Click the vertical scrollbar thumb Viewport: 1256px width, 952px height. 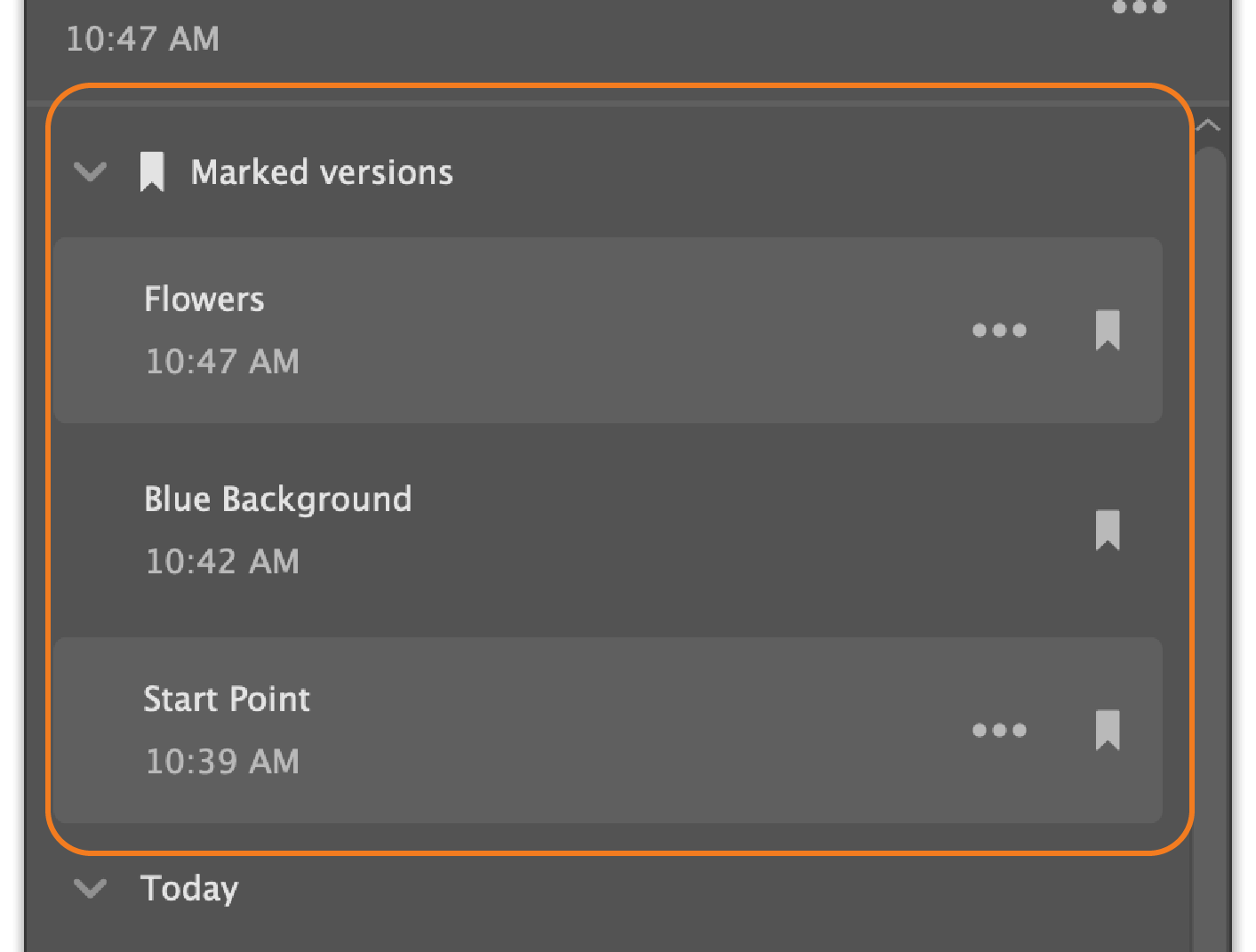(x=1210, y=549)
